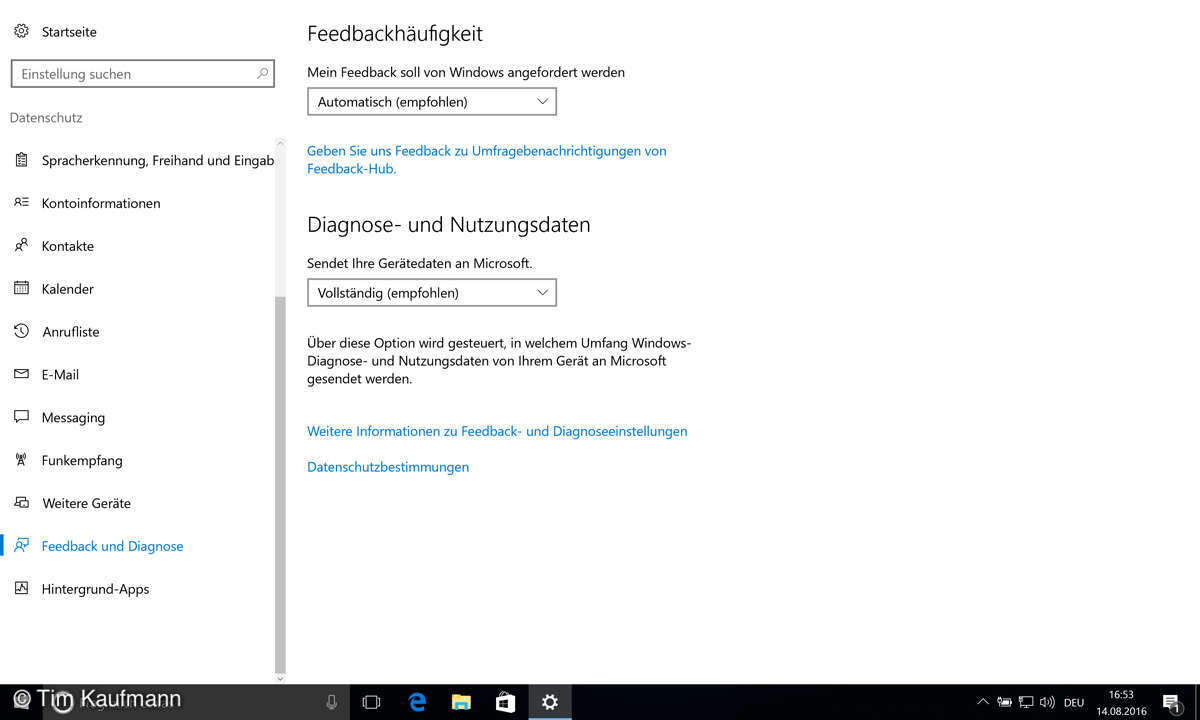Click the Hintergrund-Apps picture icon

click(x=21, y=589)
